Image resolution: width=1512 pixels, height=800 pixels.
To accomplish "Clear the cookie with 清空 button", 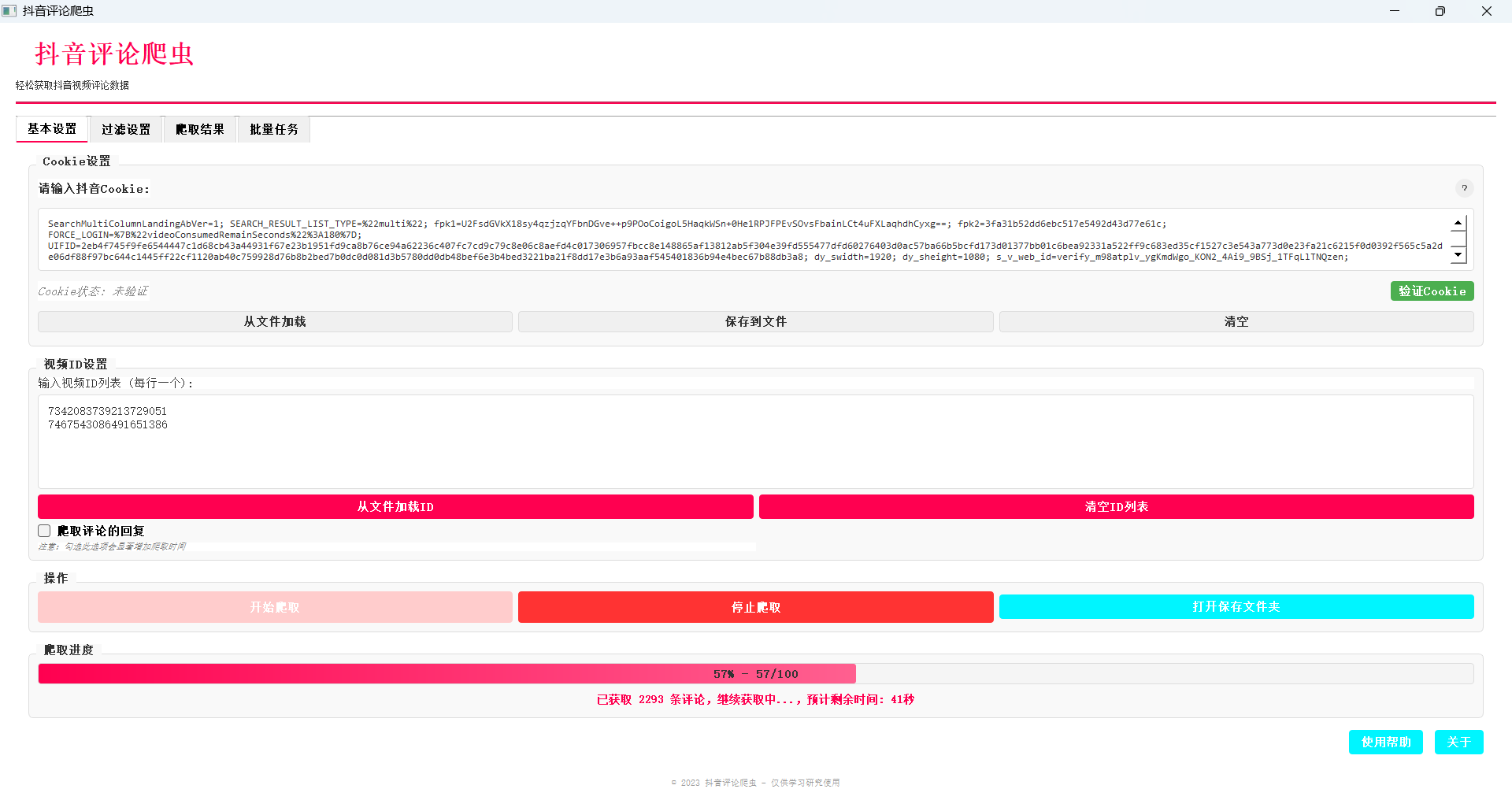I will 1236,321.
